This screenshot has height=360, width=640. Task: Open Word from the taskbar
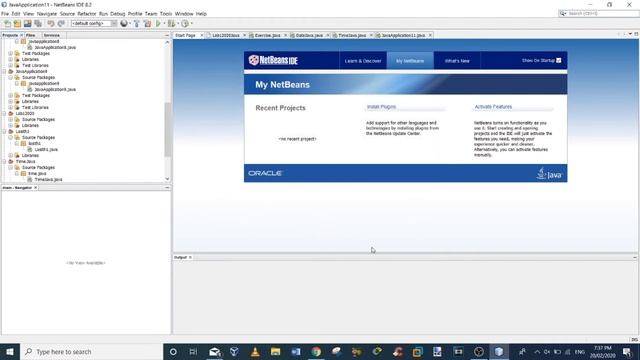(296, 351)
